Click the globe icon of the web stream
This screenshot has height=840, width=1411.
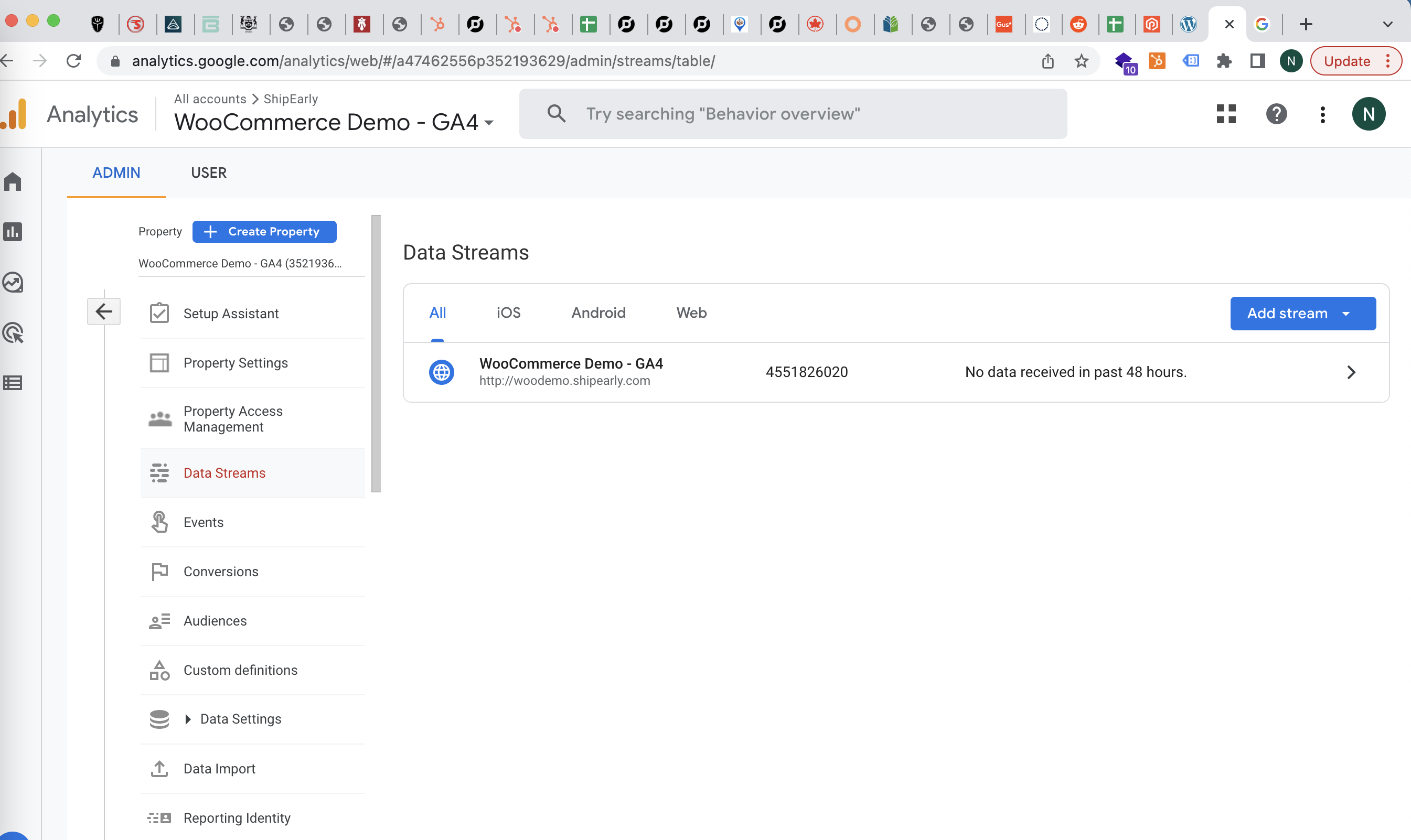tap(442, 372)
